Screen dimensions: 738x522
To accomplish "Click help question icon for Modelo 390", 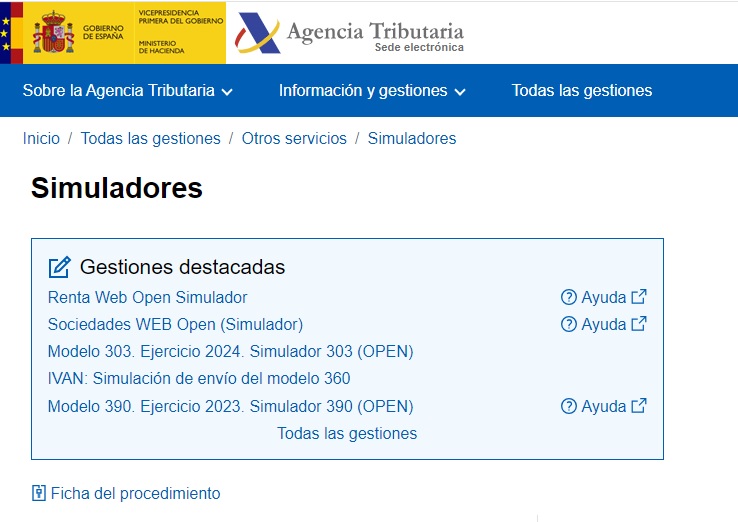I will (x=569, y=406).
